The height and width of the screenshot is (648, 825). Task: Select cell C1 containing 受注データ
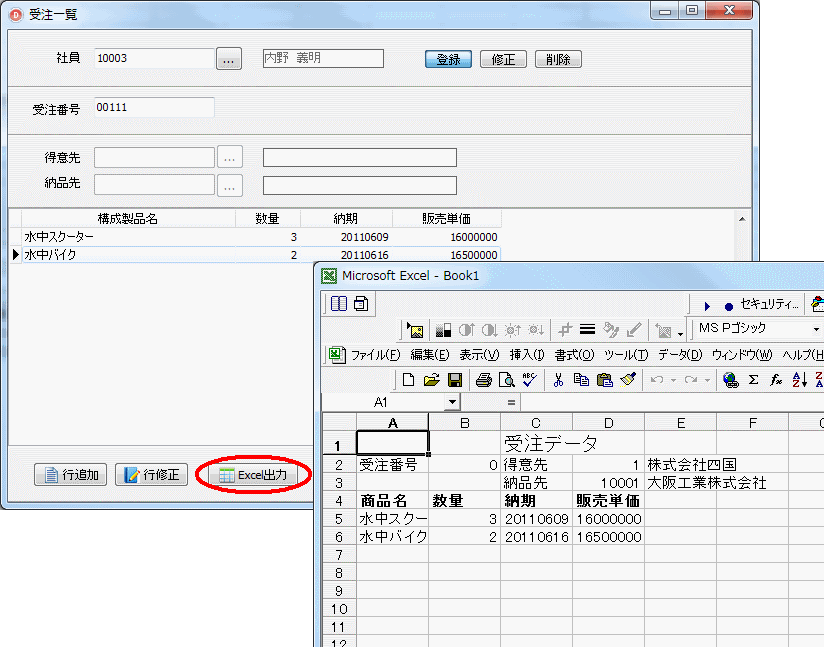pos(536,443)
